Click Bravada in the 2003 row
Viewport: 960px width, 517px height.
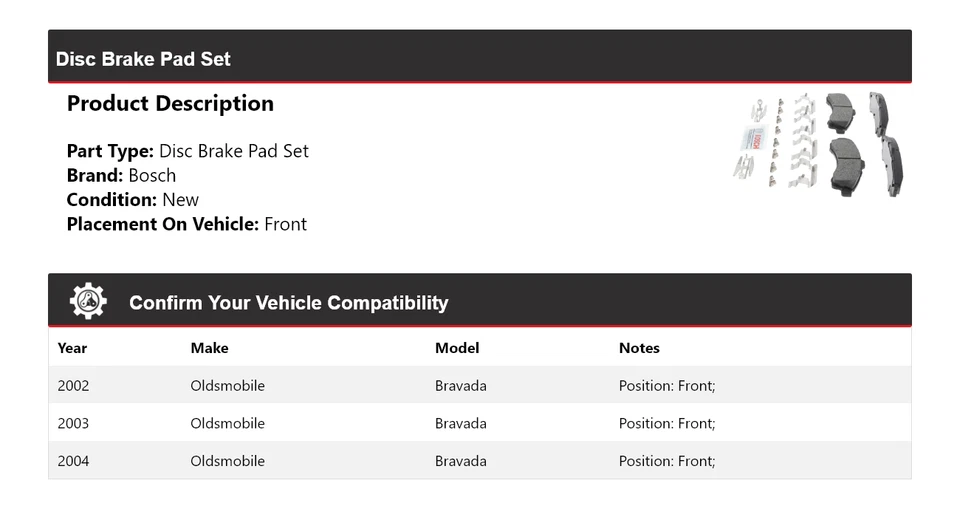(460, 423)
